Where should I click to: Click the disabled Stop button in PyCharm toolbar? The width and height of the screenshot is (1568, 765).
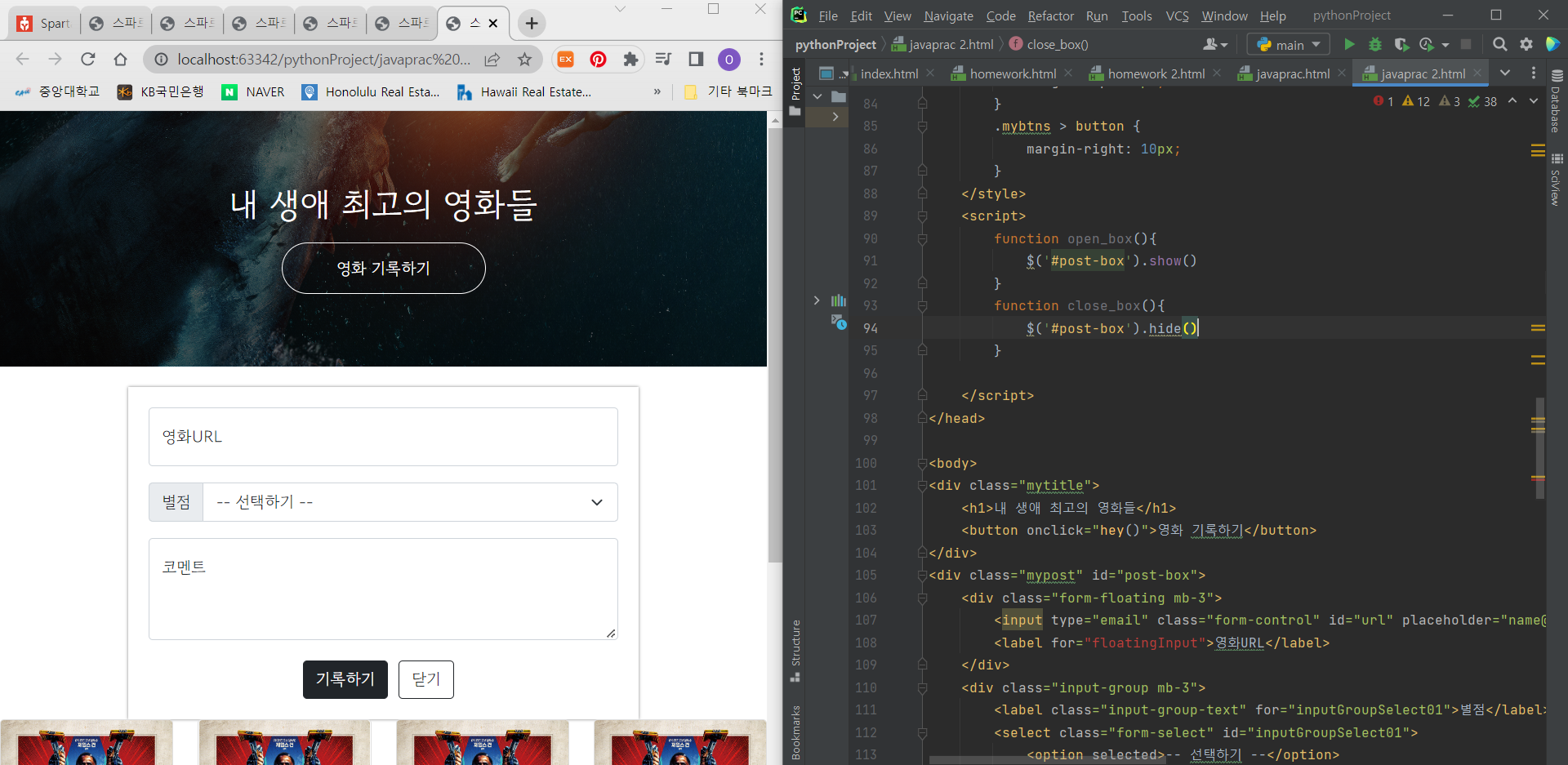coord(1466,44)
